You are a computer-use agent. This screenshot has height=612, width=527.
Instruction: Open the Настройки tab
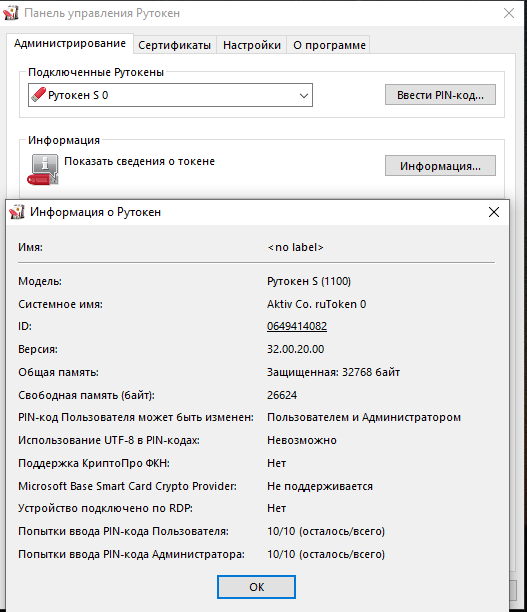[x=252, y=45]
